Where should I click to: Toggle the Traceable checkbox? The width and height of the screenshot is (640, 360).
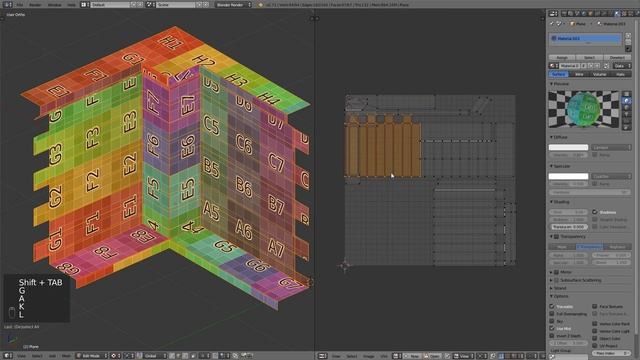click(552, 307)
